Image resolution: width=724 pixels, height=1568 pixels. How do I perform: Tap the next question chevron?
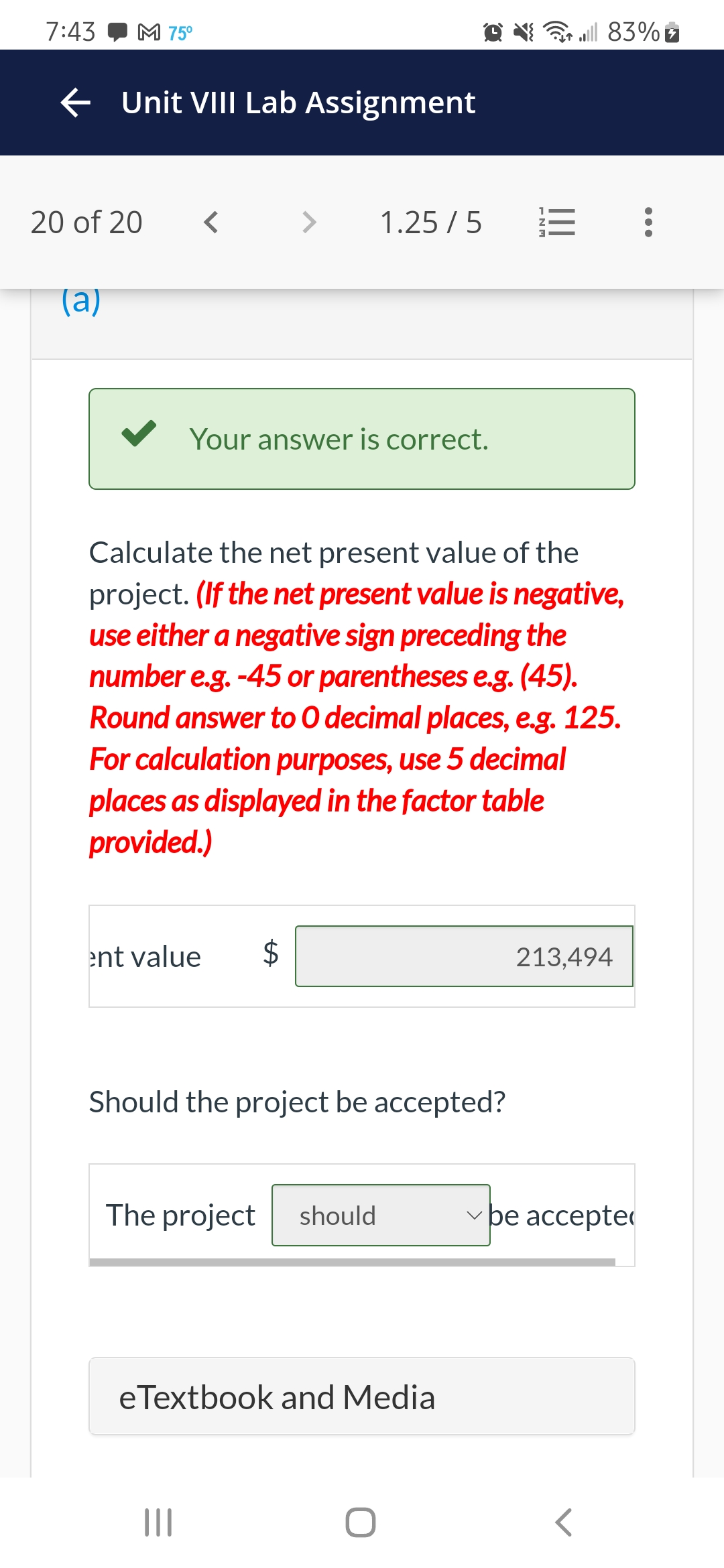tap(308, 223)
